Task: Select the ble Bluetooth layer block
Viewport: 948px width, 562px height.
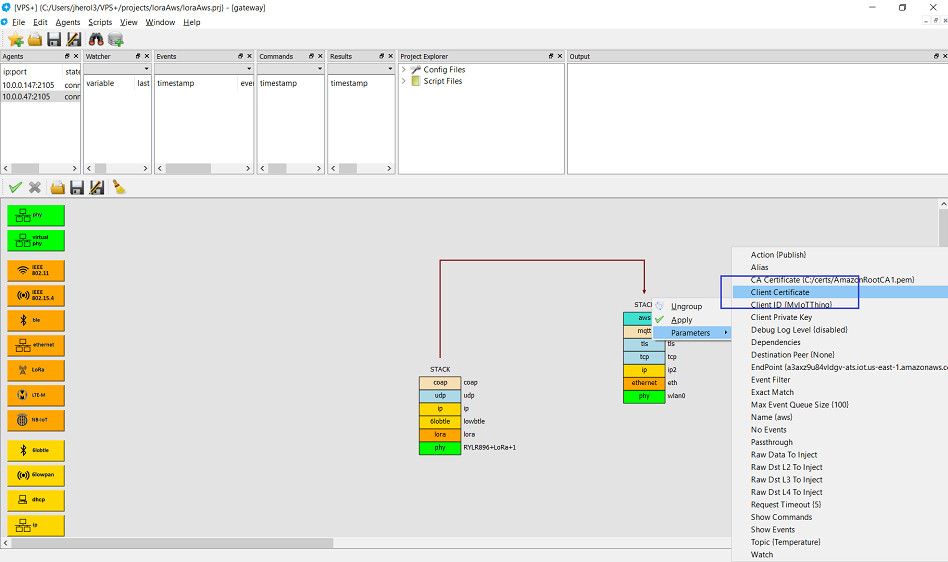Action: (36, 320)
